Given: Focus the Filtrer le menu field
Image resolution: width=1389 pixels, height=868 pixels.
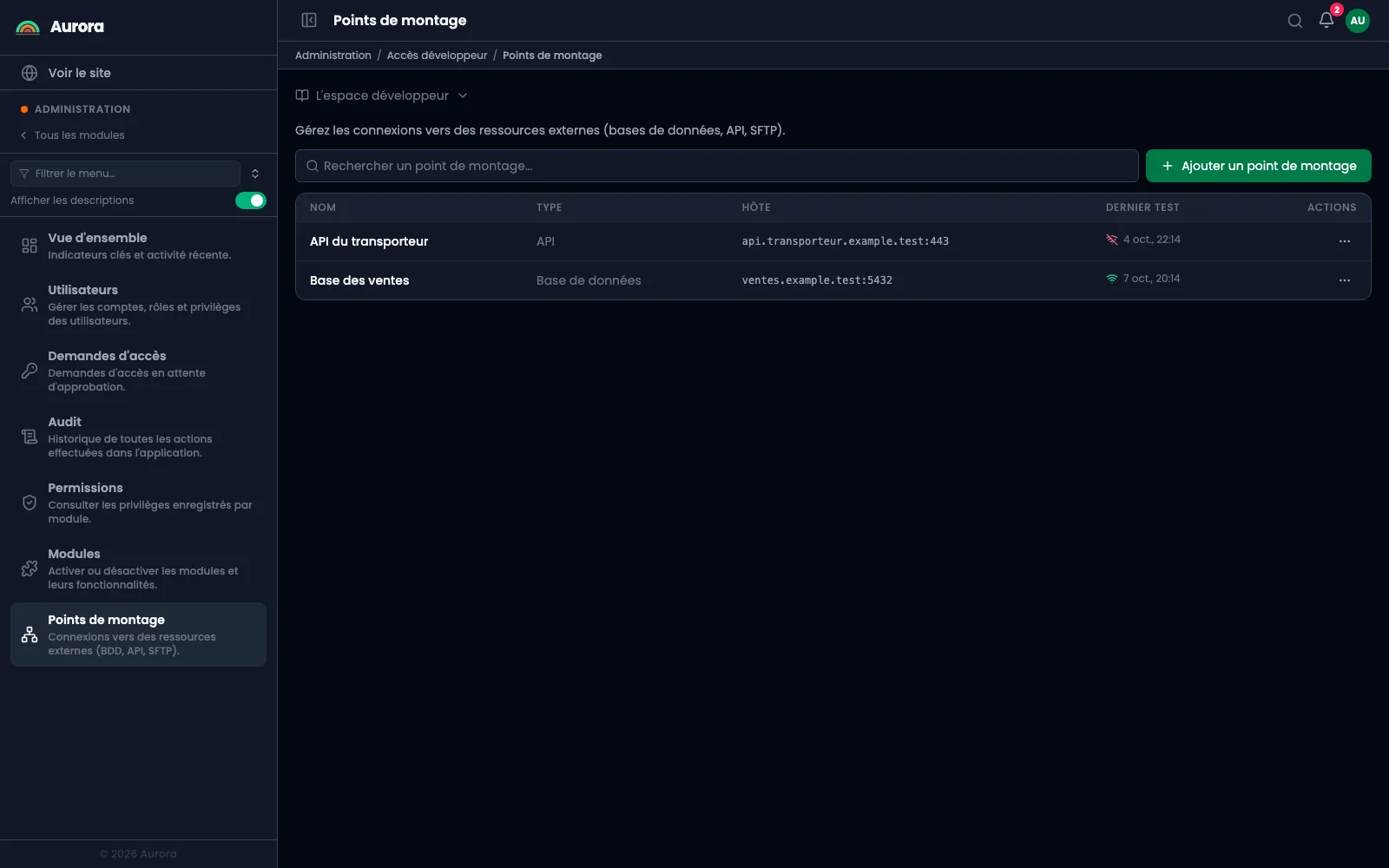Looking at the screenshot, I should click(125, 174).
